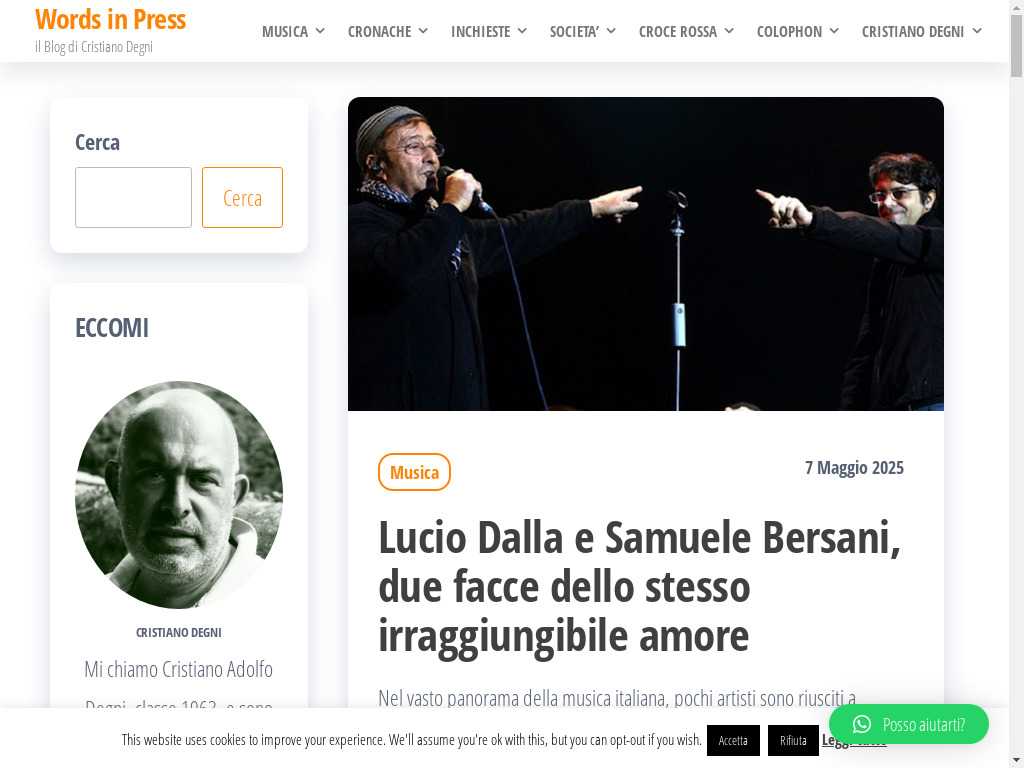Viewport: 1024px width, 768px height.
Task: Click the Cristiano Degni circular profile photo
Action: (x=179, y=494)
